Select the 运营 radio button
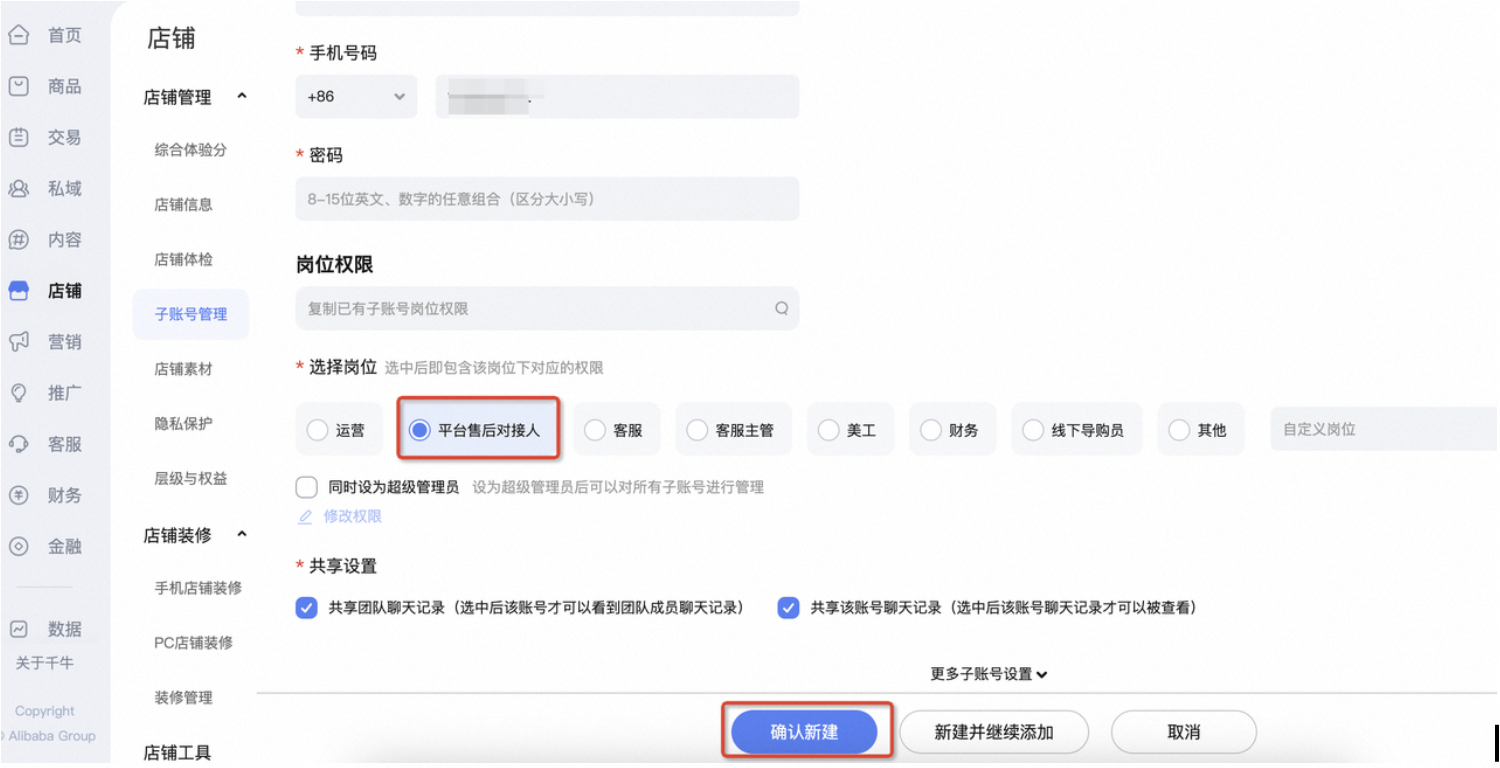Image resolution: width=1500 pixels, height=768 pixels. coord(317,430)
